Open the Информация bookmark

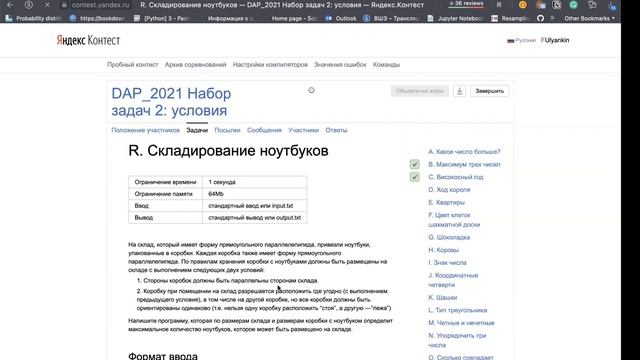point(230,18)
